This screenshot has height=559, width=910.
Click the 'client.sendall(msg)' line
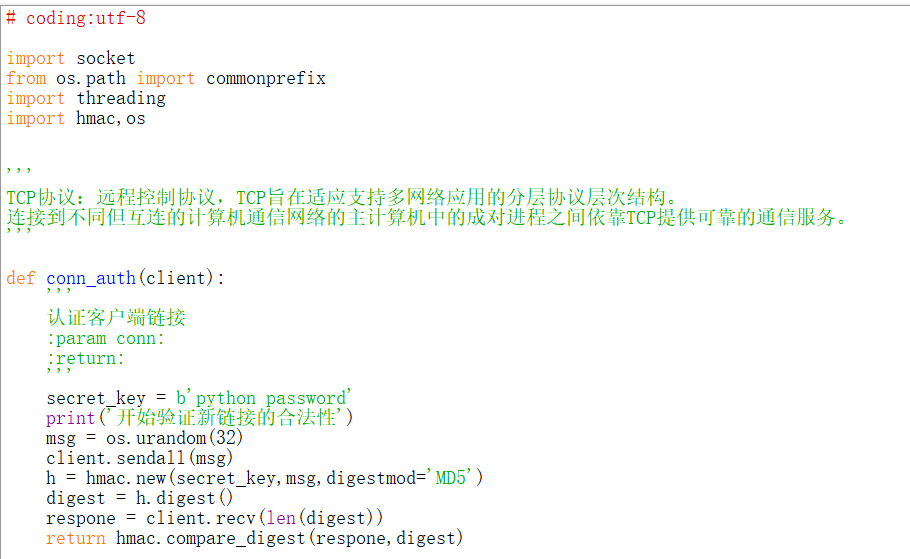139,458
